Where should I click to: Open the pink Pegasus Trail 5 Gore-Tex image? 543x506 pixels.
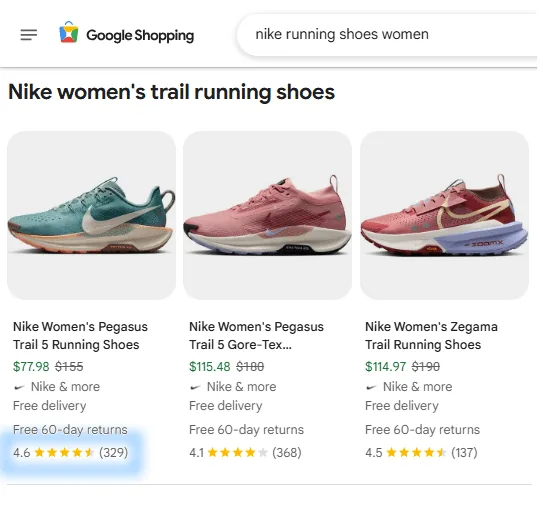point(267,215)
